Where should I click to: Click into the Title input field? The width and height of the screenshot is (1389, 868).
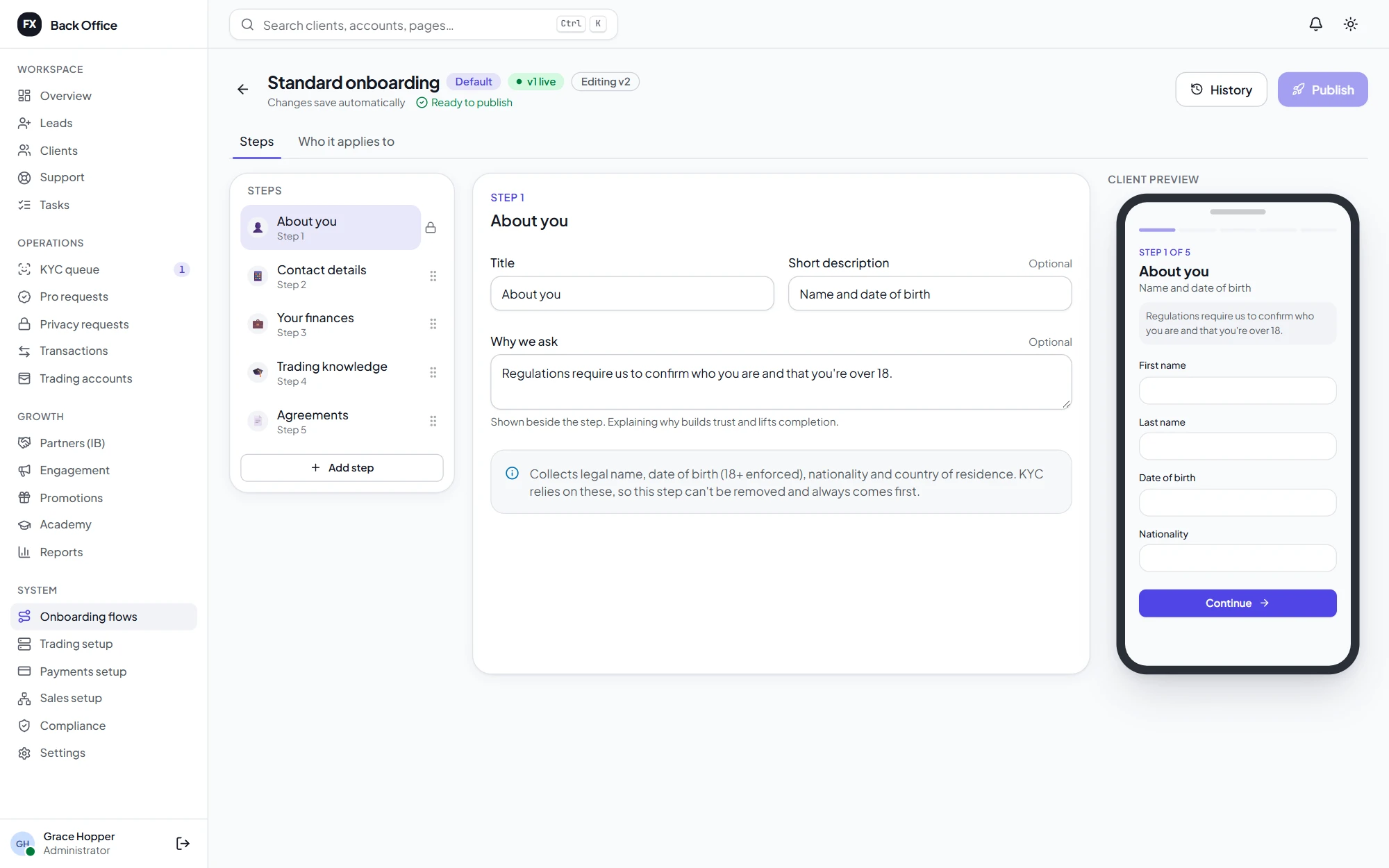pyautogui.click(x=632, y=294)
